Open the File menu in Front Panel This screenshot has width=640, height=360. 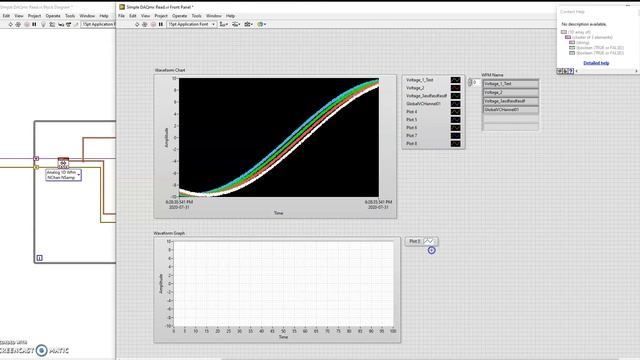[121, 16]
